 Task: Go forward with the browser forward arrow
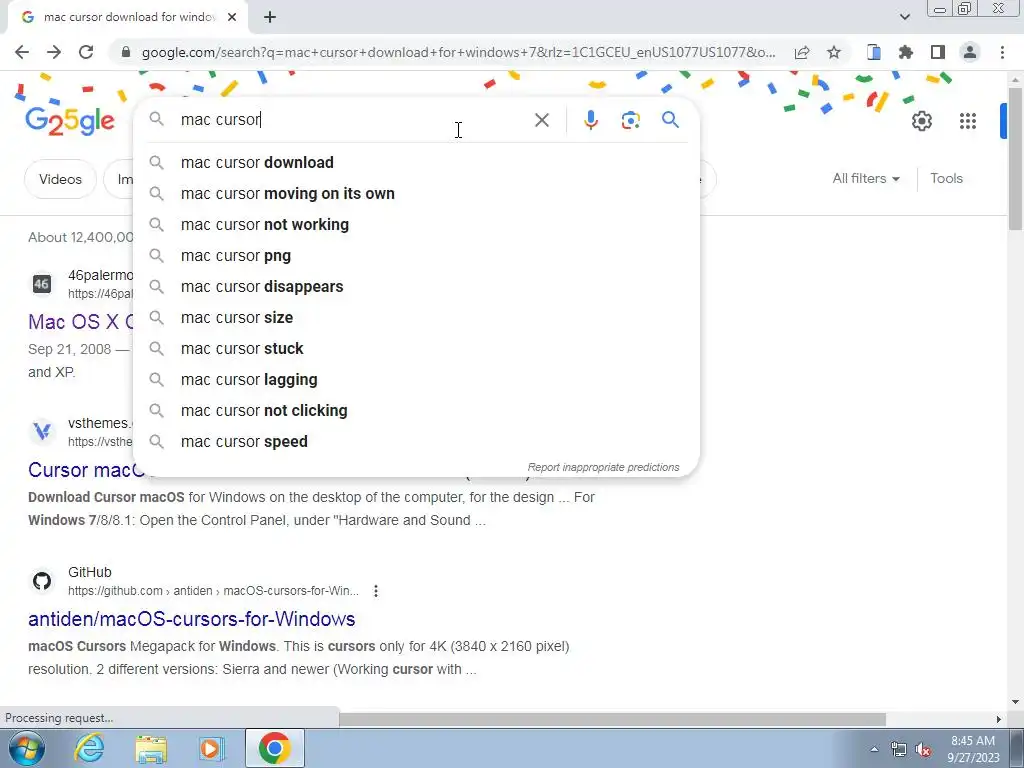click(54, 52)
